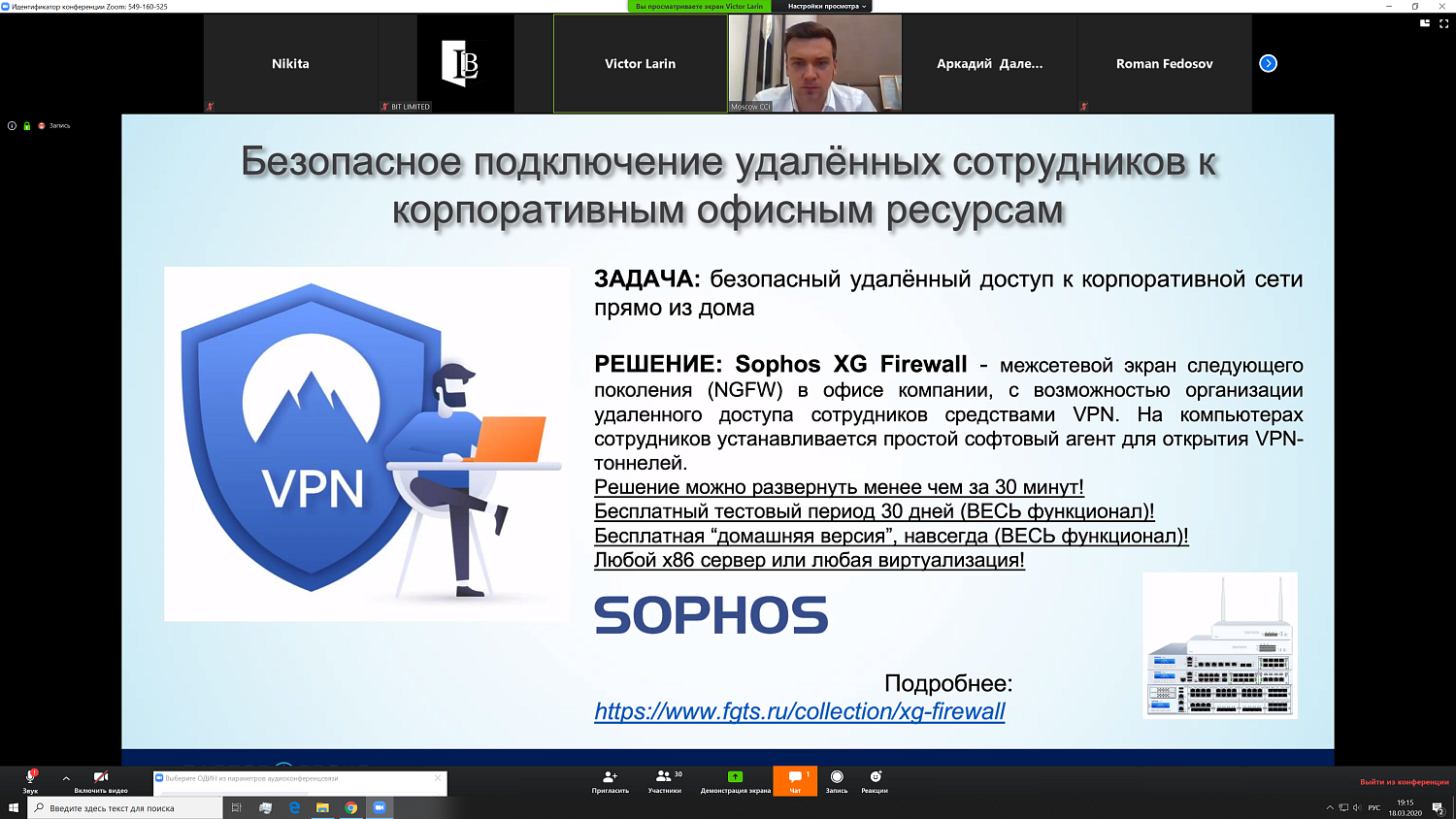The image size is (1456, 819).
Task: Open Google Chrome from the taskbar
Action: point(351,807)
